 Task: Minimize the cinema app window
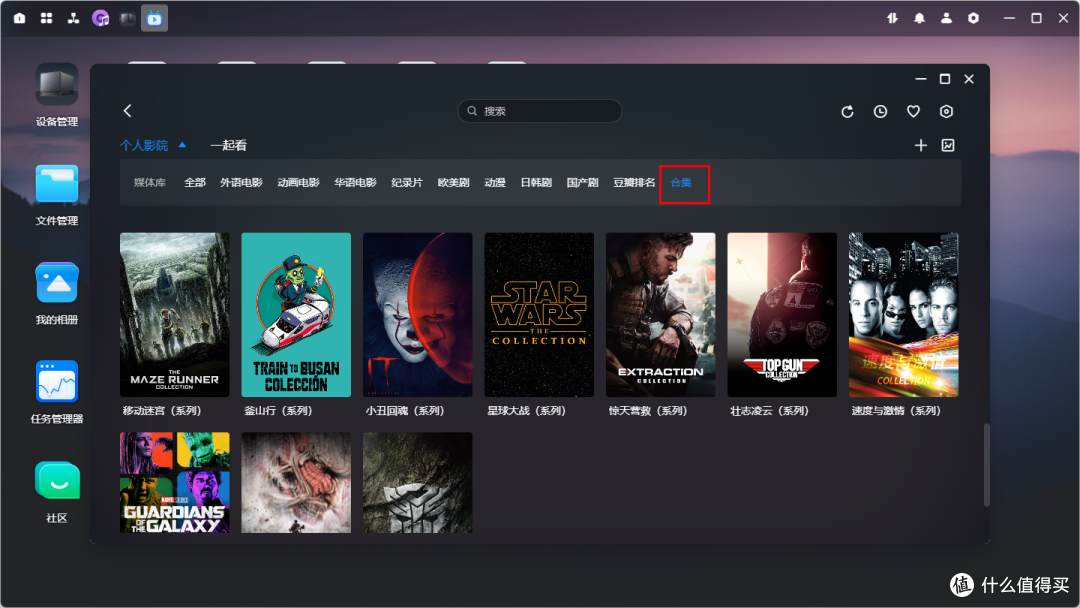coord(921,79)
